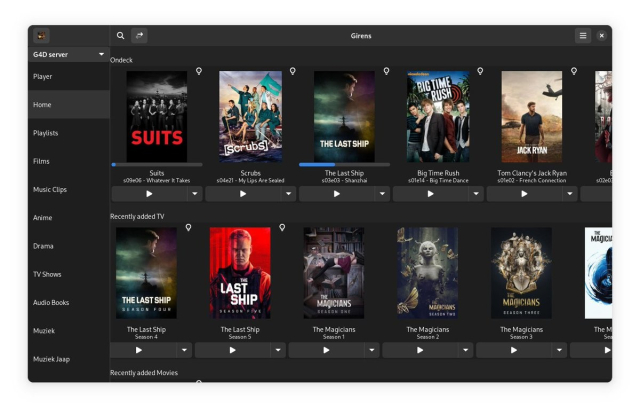Image resolution: width=640 pixels, height=413 pixels.
Task: Open play options dropdown for Suits
Action: 195,194
